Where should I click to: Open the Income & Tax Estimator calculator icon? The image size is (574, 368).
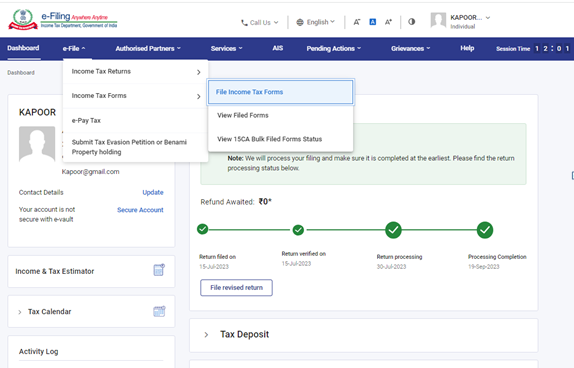point(159,270)
